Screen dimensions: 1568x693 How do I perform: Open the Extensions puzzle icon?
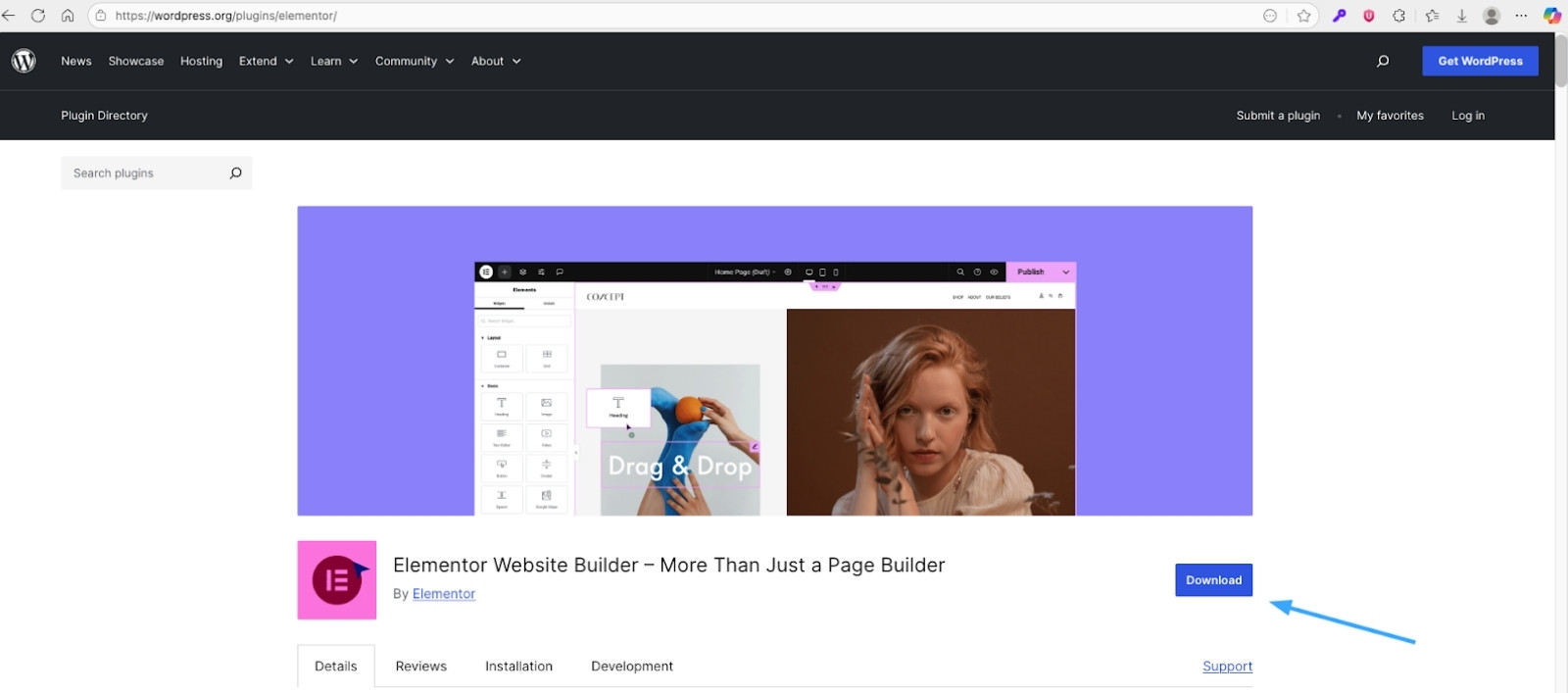[1398, 16]
